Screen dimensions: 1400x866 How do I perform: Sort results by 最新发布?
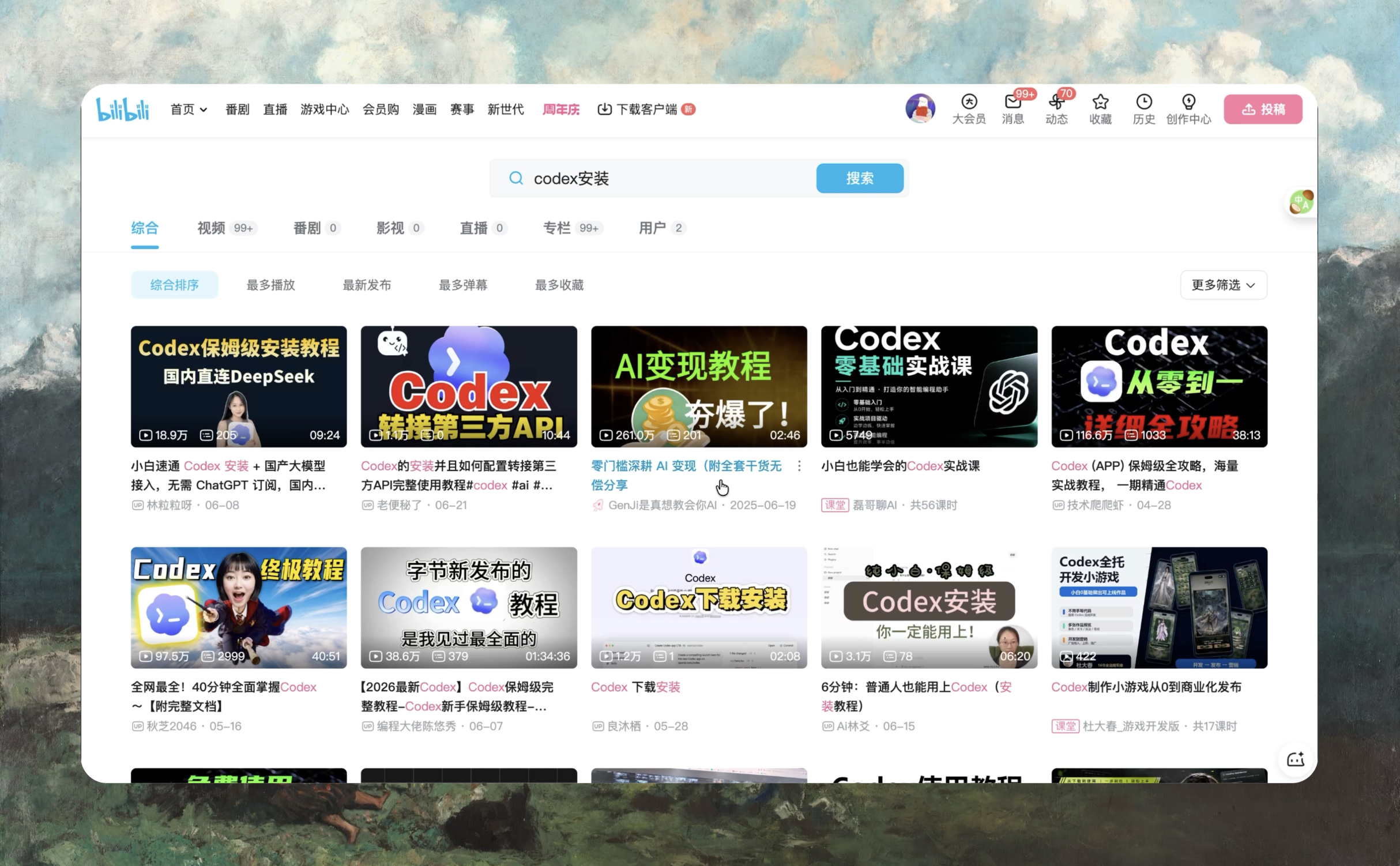367,285
